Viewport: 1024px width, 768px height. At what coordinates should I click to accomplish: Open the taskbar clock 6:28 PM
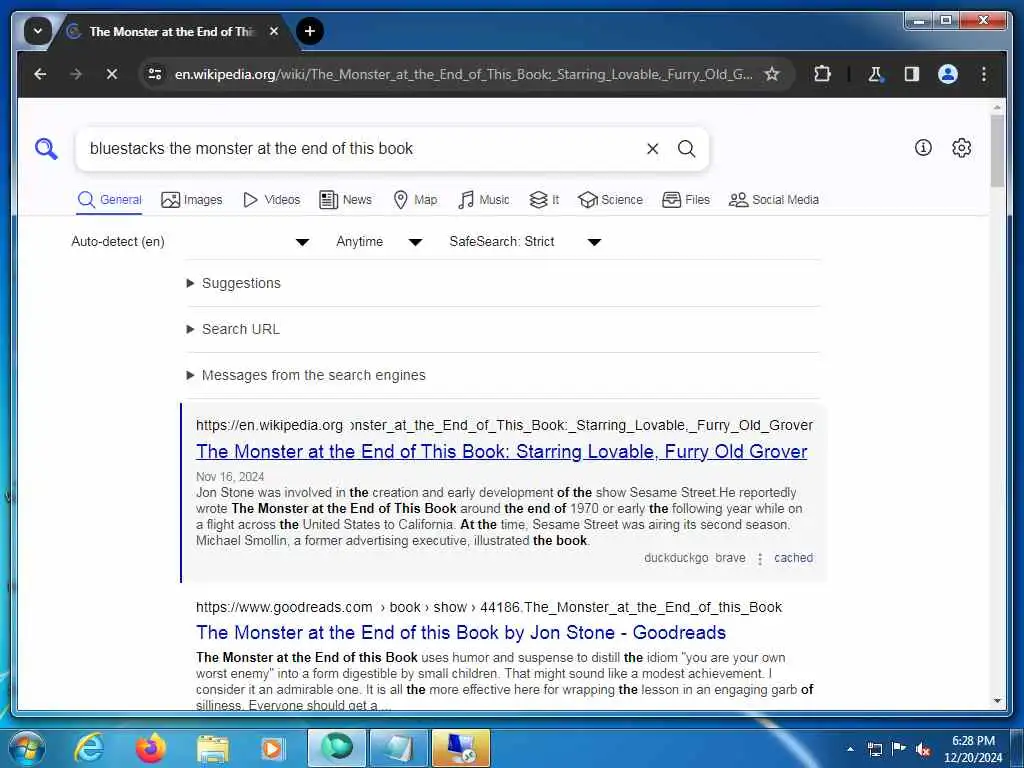[973, 749]
